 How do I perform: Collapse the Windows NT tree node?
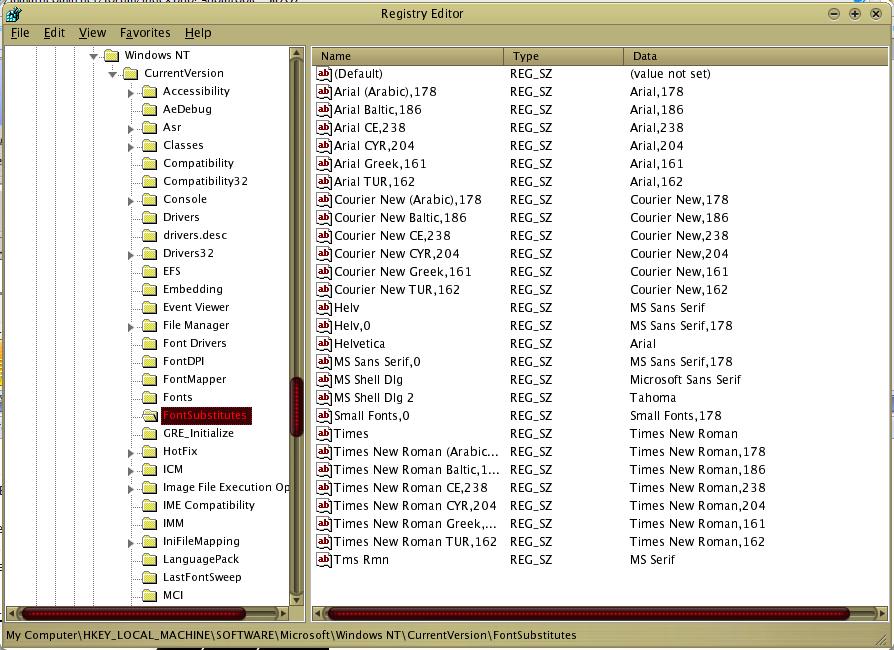point(93,56)
